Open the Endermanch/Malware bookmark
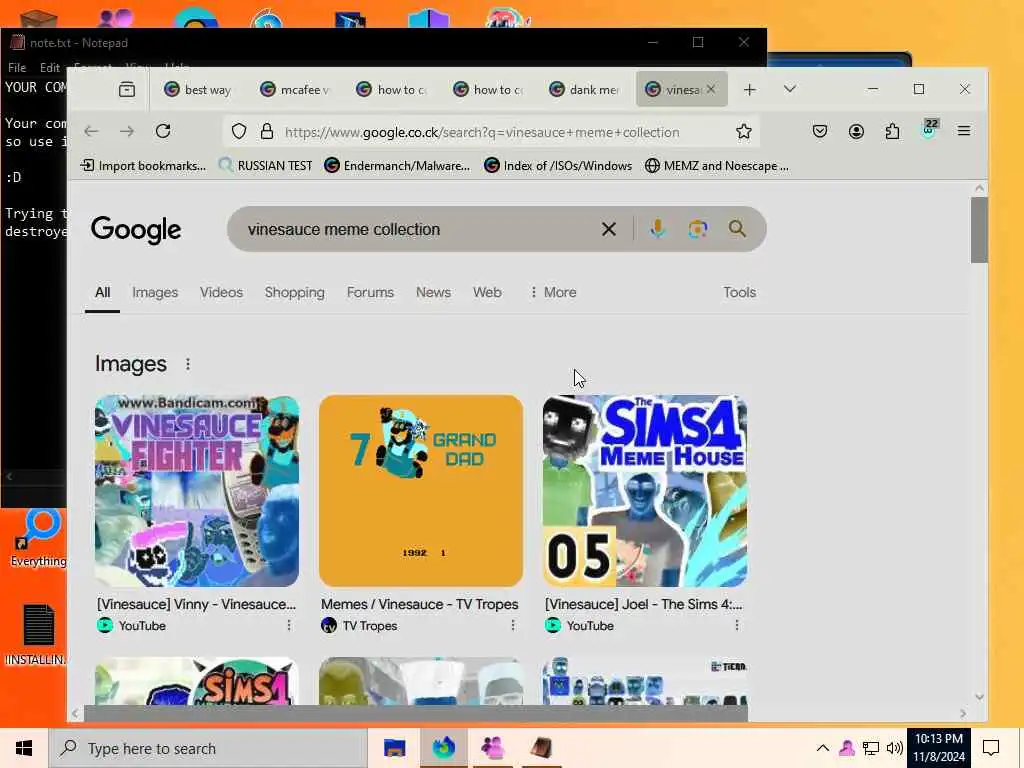The height and width of the screenshot is (768, 1024). coord(398,166)
